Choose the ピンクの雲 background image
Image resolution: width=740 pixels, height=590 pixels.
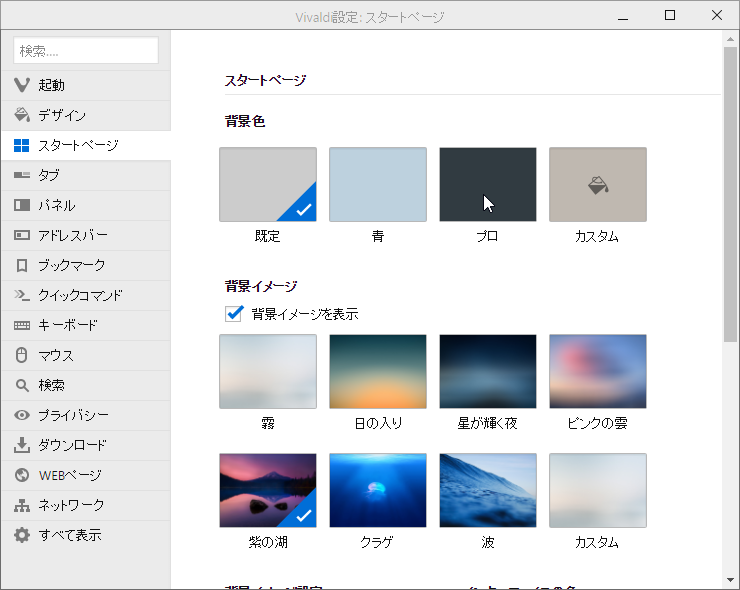click(x=598, y=371)
